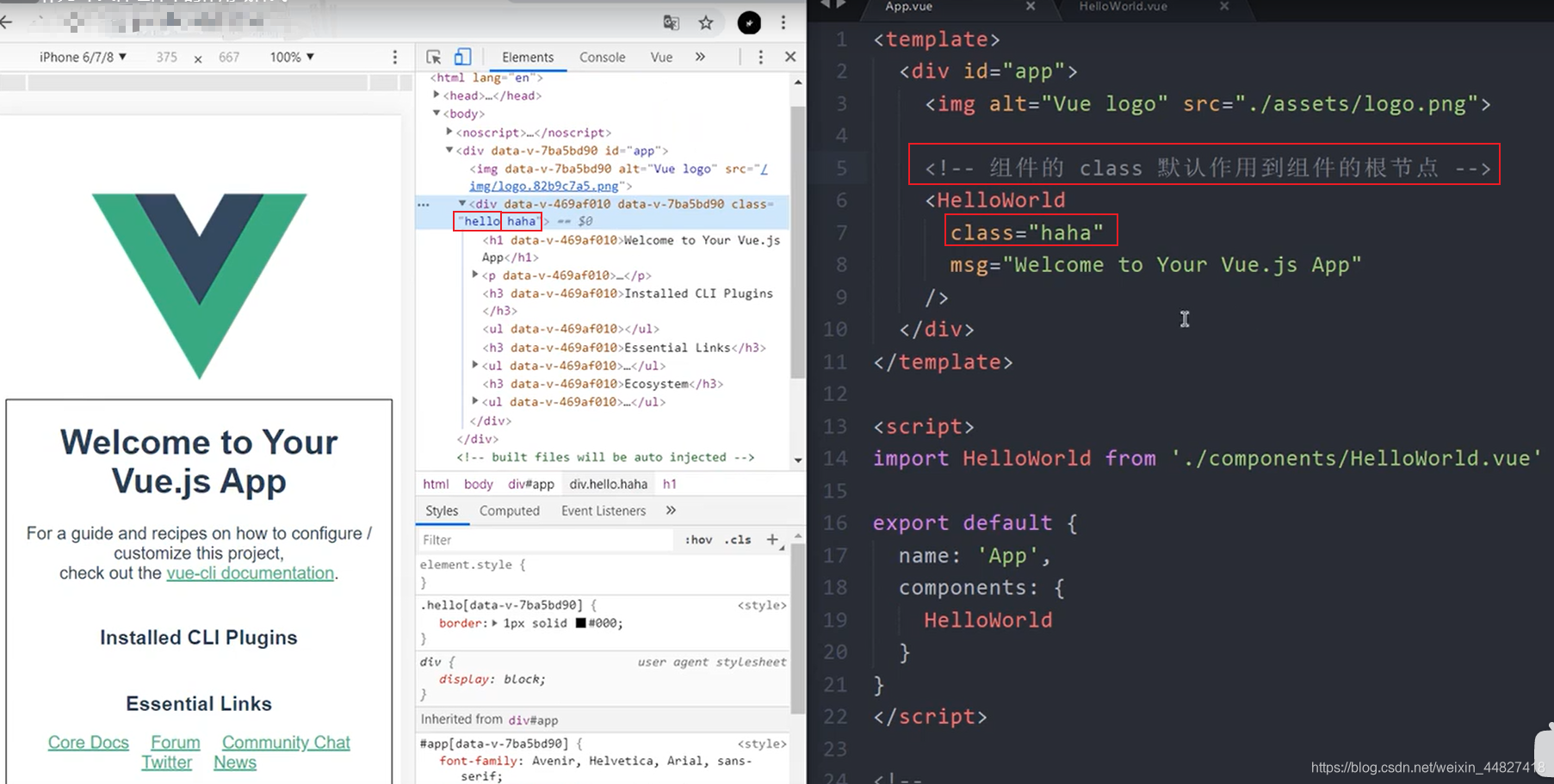The height and width of the screenshot is (784, 1554).
Task: Open the round profile avatar icon
Action: click(x=749, y=22)
